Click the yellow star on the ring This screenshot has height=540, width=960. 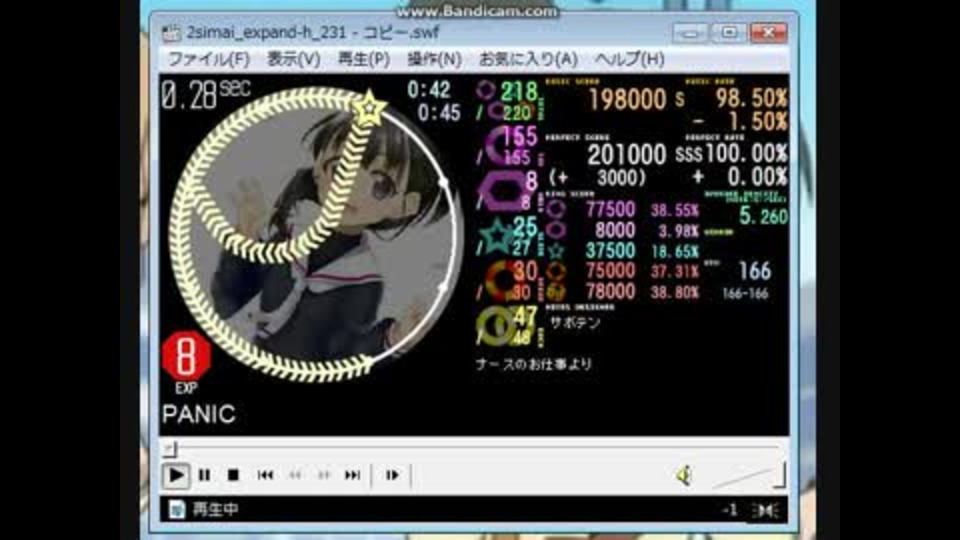(369, 108)
